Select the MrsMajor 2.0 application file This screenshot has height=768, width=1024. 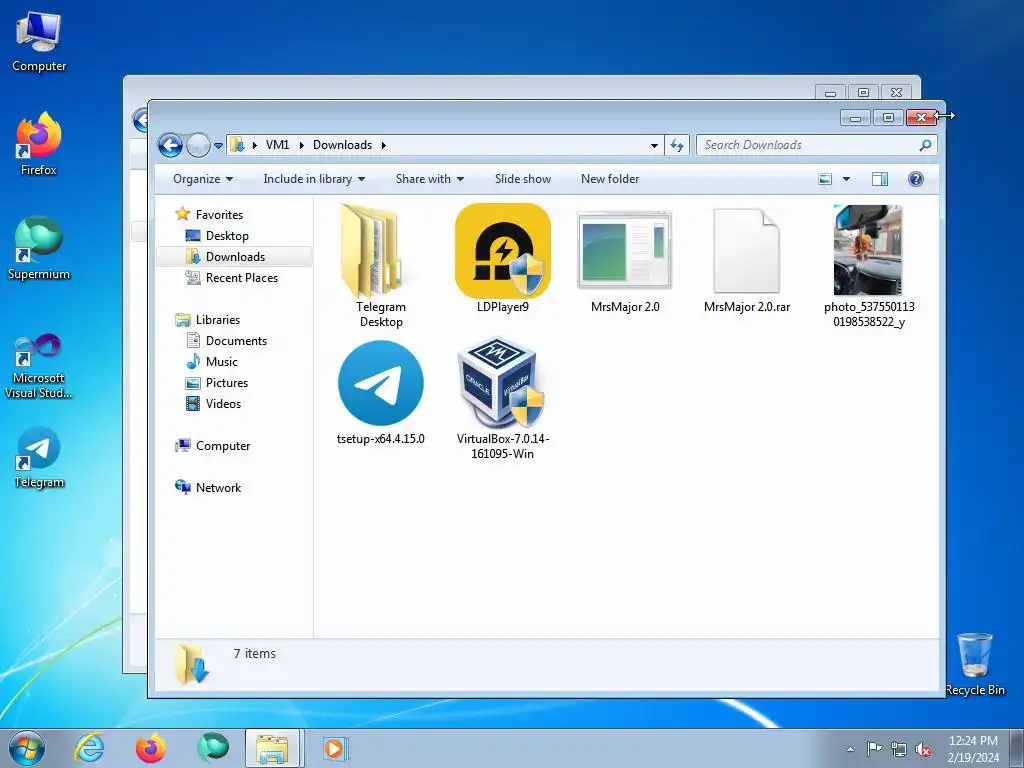(625, 261)
